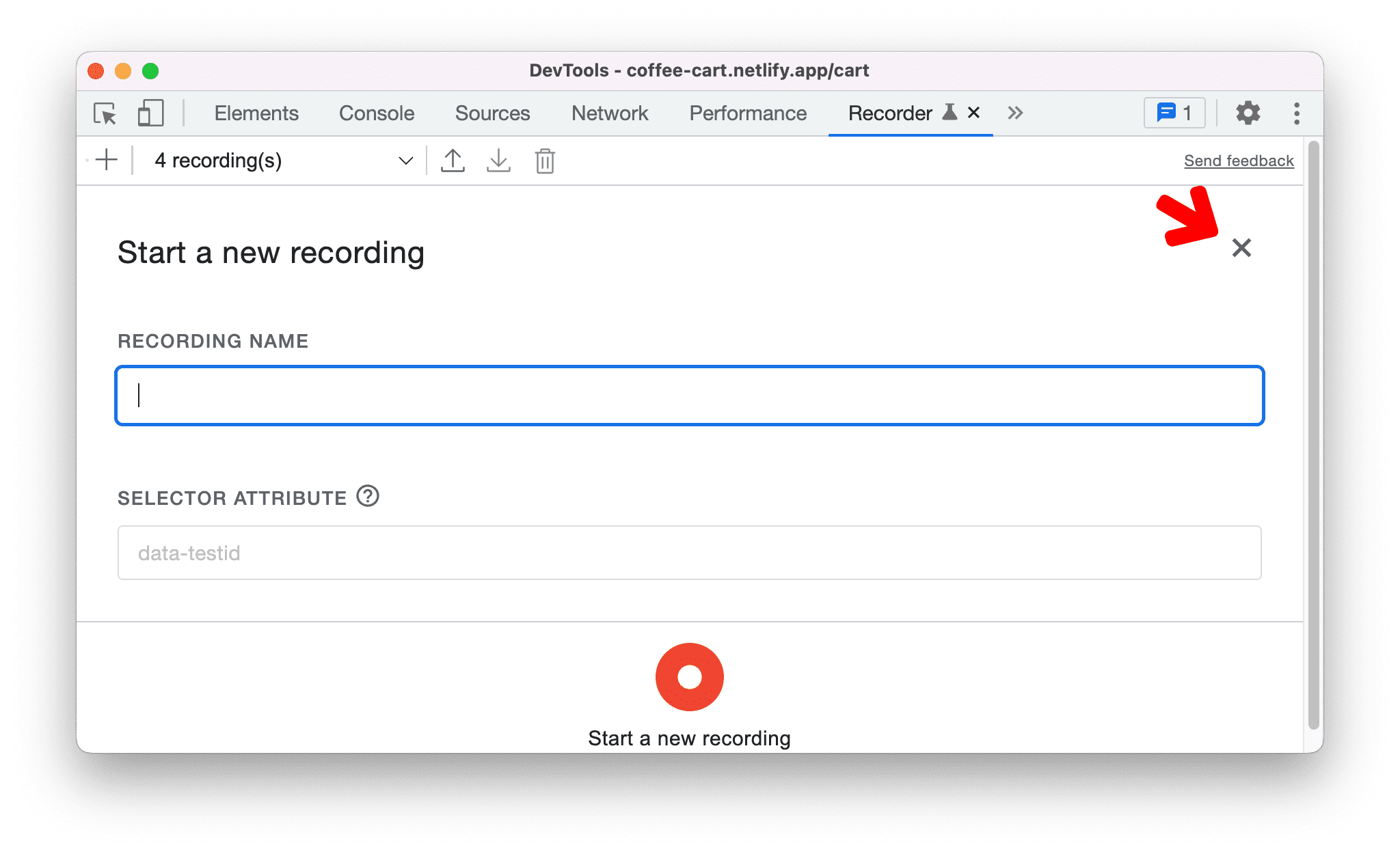The image size is (1400, 854).
Task: Click the new recording plus icon
Action: tap(109, 160)
